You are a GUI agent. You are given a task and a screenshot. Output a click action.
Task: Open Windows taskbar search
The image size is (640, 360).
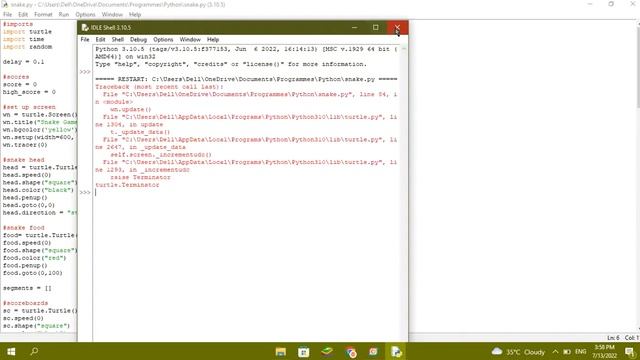pos(34,351)
